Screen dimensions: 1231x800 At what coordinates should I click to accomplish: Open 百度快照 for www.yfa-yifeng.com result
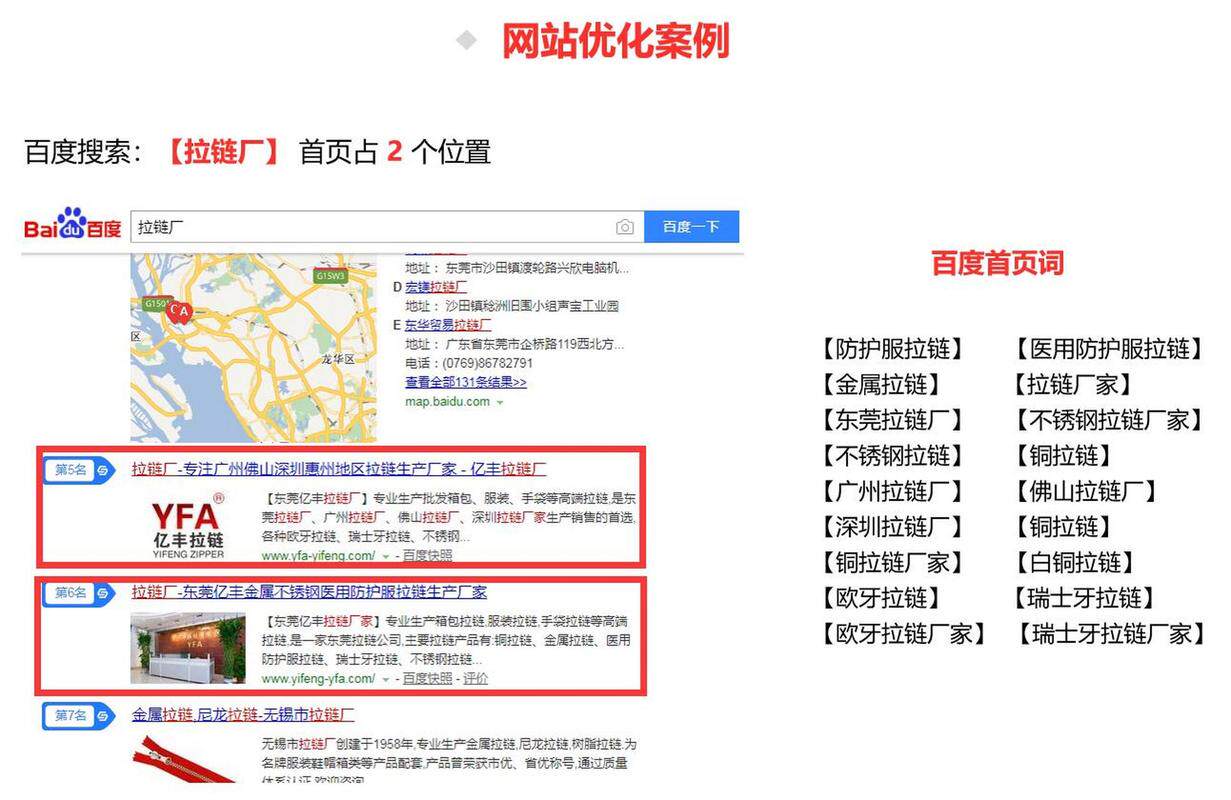[x=427, y=555]
